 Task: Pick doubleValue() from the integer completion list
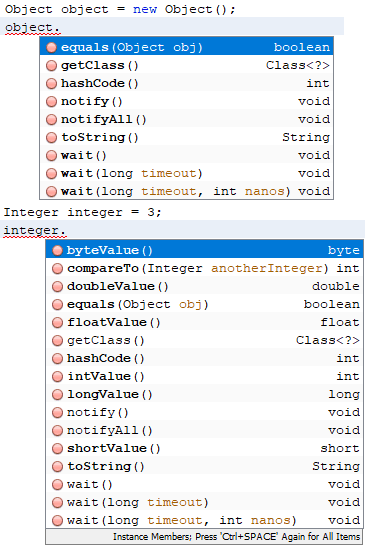(204, 286)
